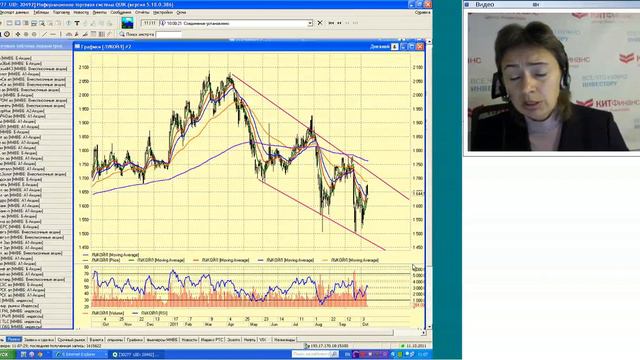The image size is (640, 360).
Task: Switch to the VIX tab
Action: tap(262, 340)
